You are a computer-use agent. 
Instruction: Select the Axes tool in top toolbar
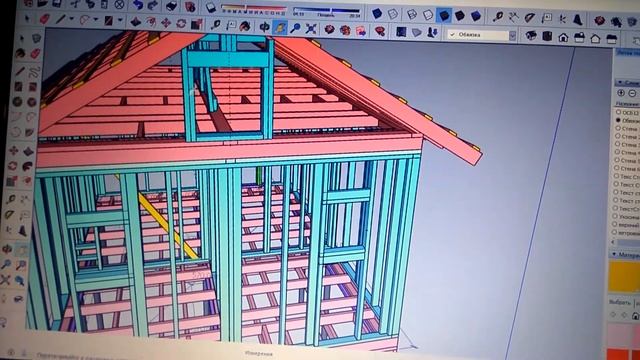click(x=562, y=18)
